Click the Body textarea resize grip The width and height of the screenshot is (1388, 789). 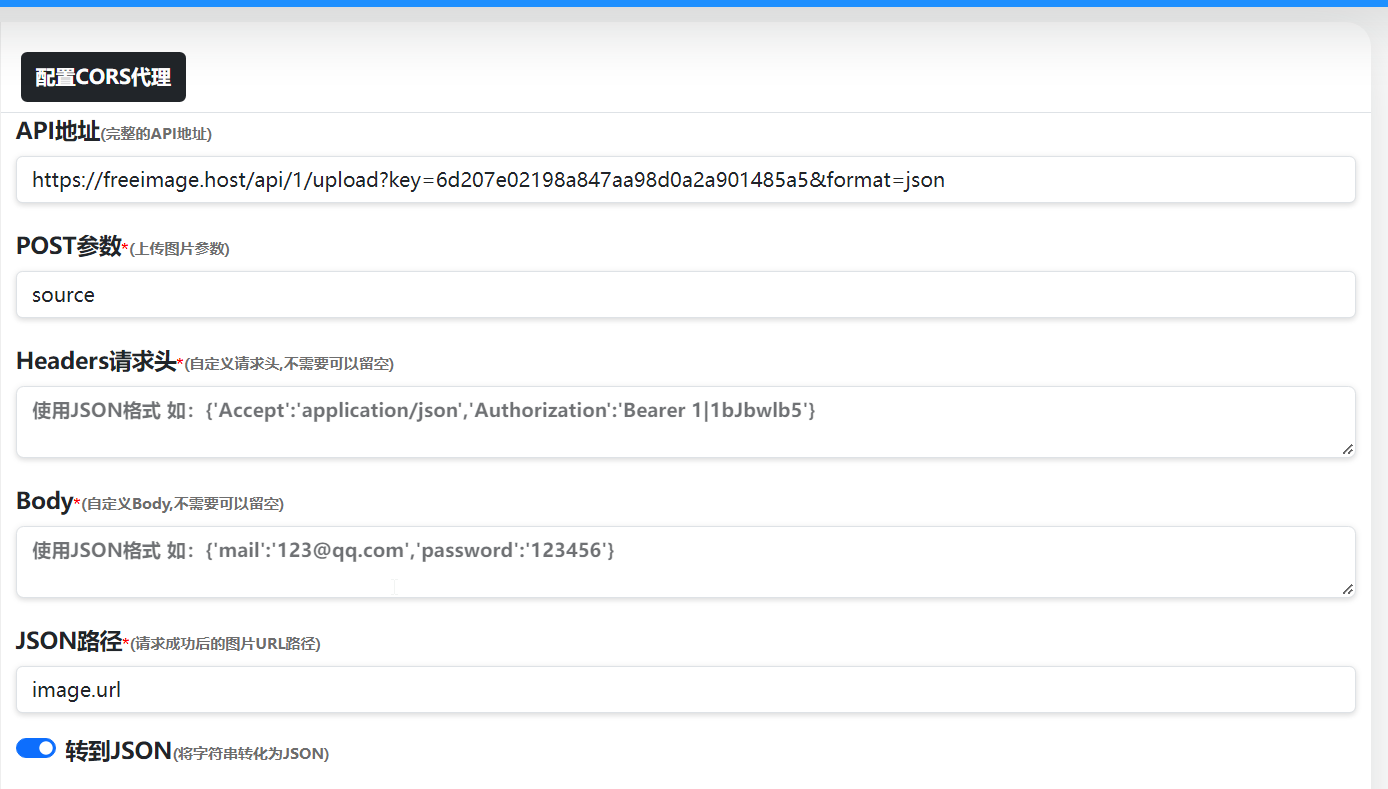click(1348, 590)
